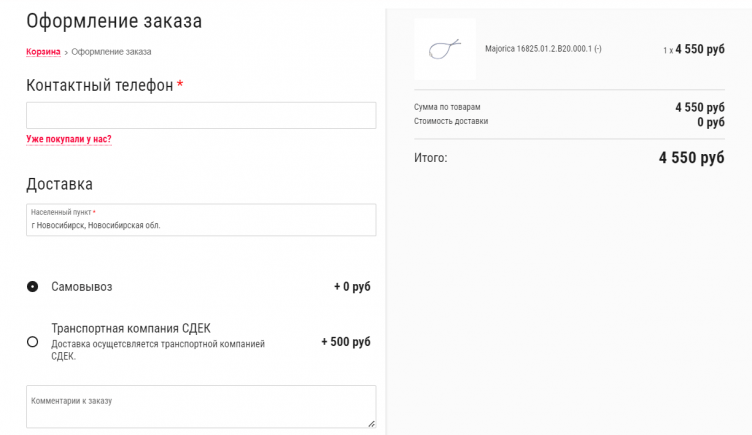Open the Majorica product thumbnail image
Image resolution: width=752 pixels, height=435 pixels.
pos(445,49)
